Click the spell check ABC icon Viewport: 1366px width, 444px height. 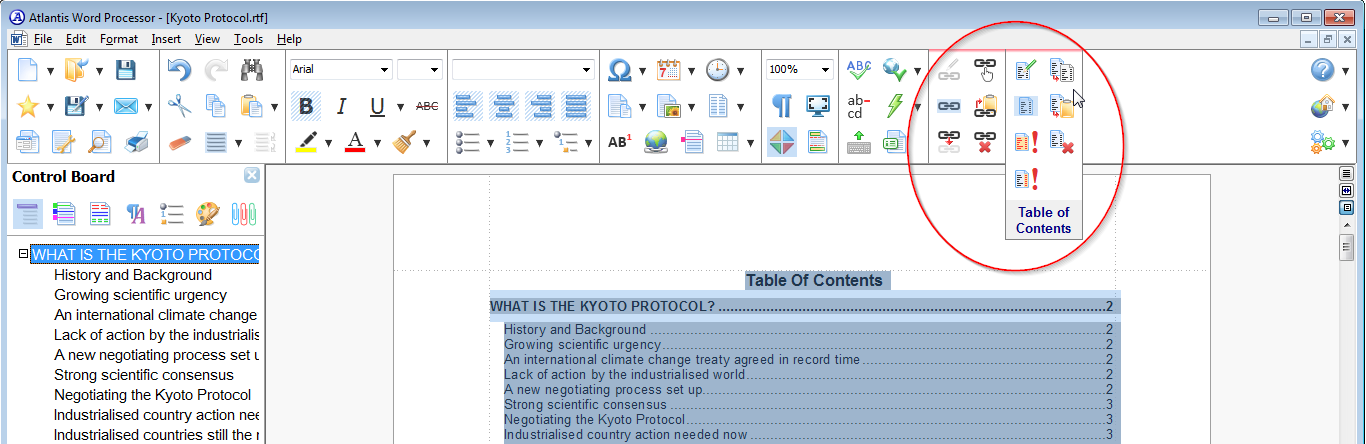coord(859,70)
